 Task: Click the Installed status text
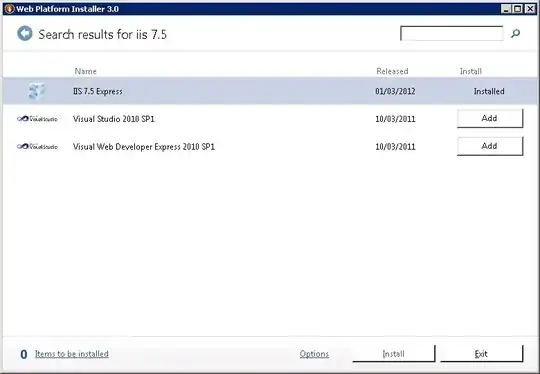(x=489, y=91)
